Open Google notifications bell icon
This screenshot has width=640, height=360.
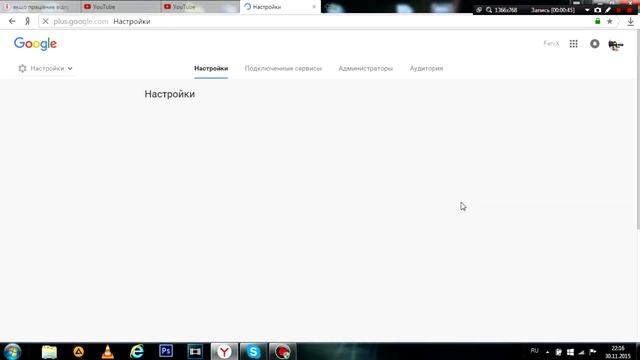tap(595, 44)
